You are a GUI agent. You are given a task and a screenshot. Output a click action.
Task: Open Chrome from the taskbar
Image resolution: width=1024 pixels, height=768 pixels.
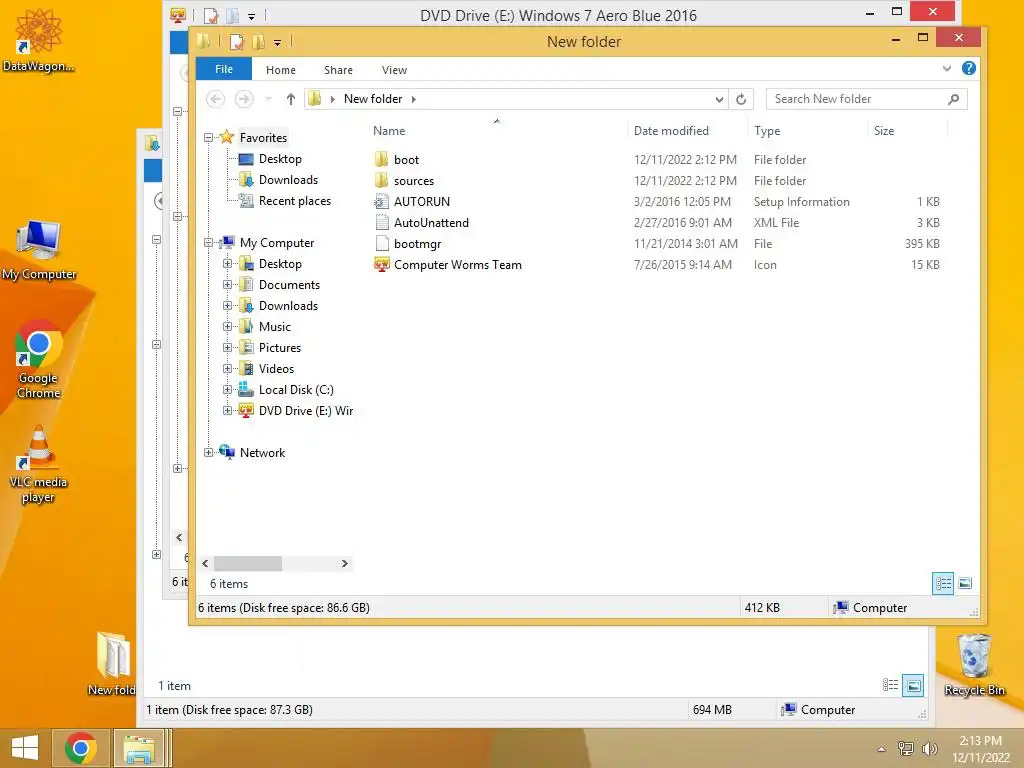80,748
